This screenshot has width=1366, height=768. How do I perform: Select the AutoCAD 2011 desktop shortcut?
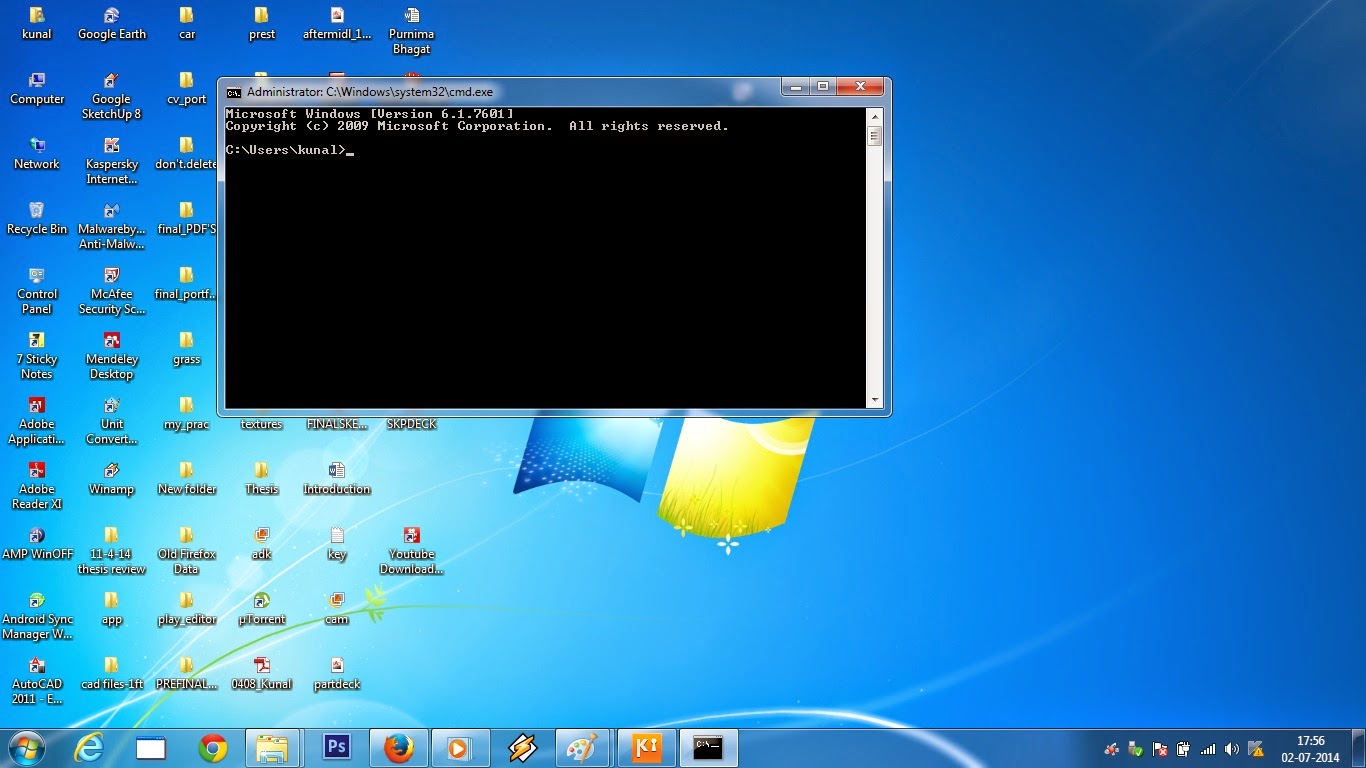point(37,681)
